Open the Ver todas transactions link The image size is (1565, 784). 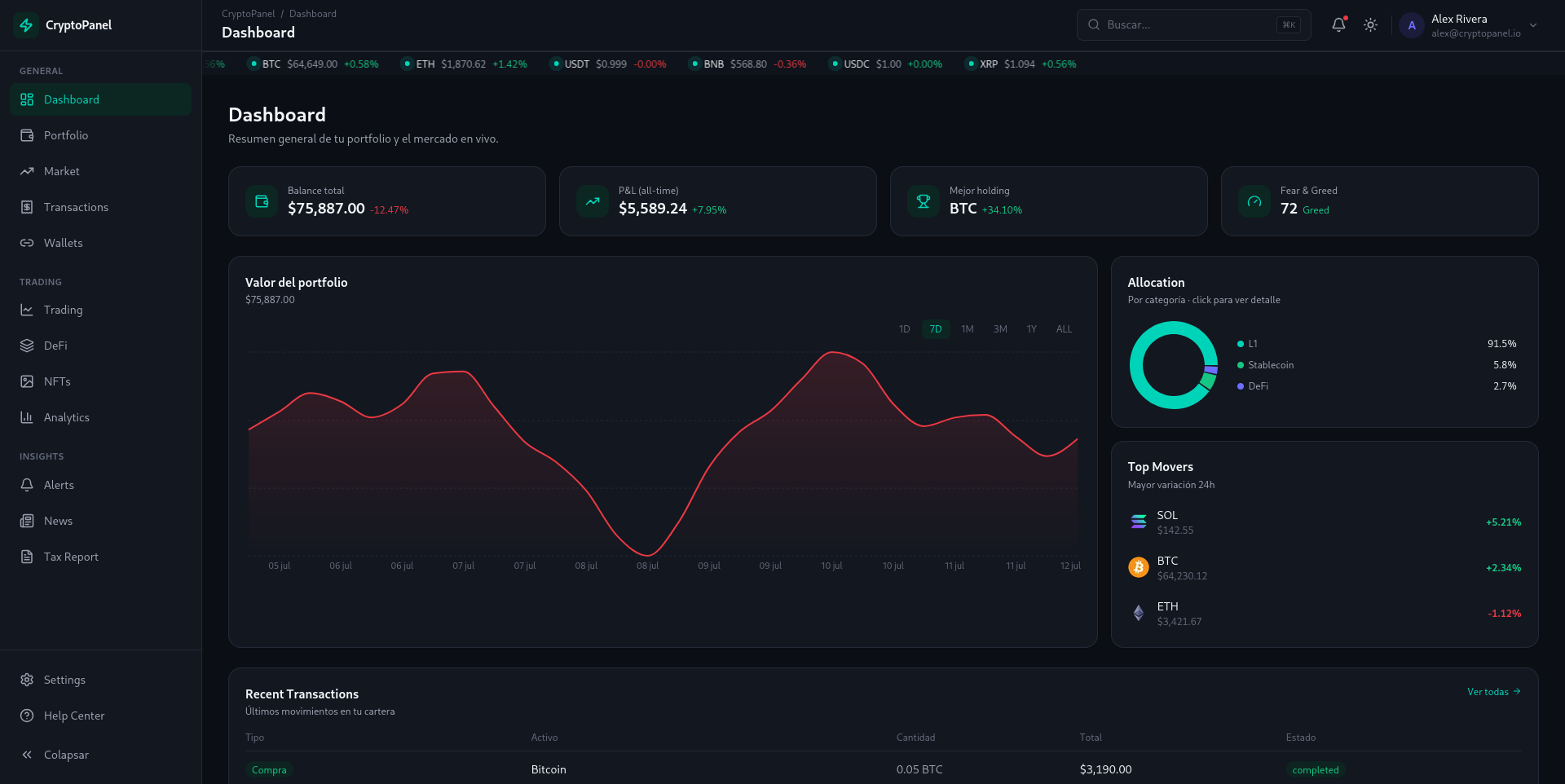pos(1494,692)
